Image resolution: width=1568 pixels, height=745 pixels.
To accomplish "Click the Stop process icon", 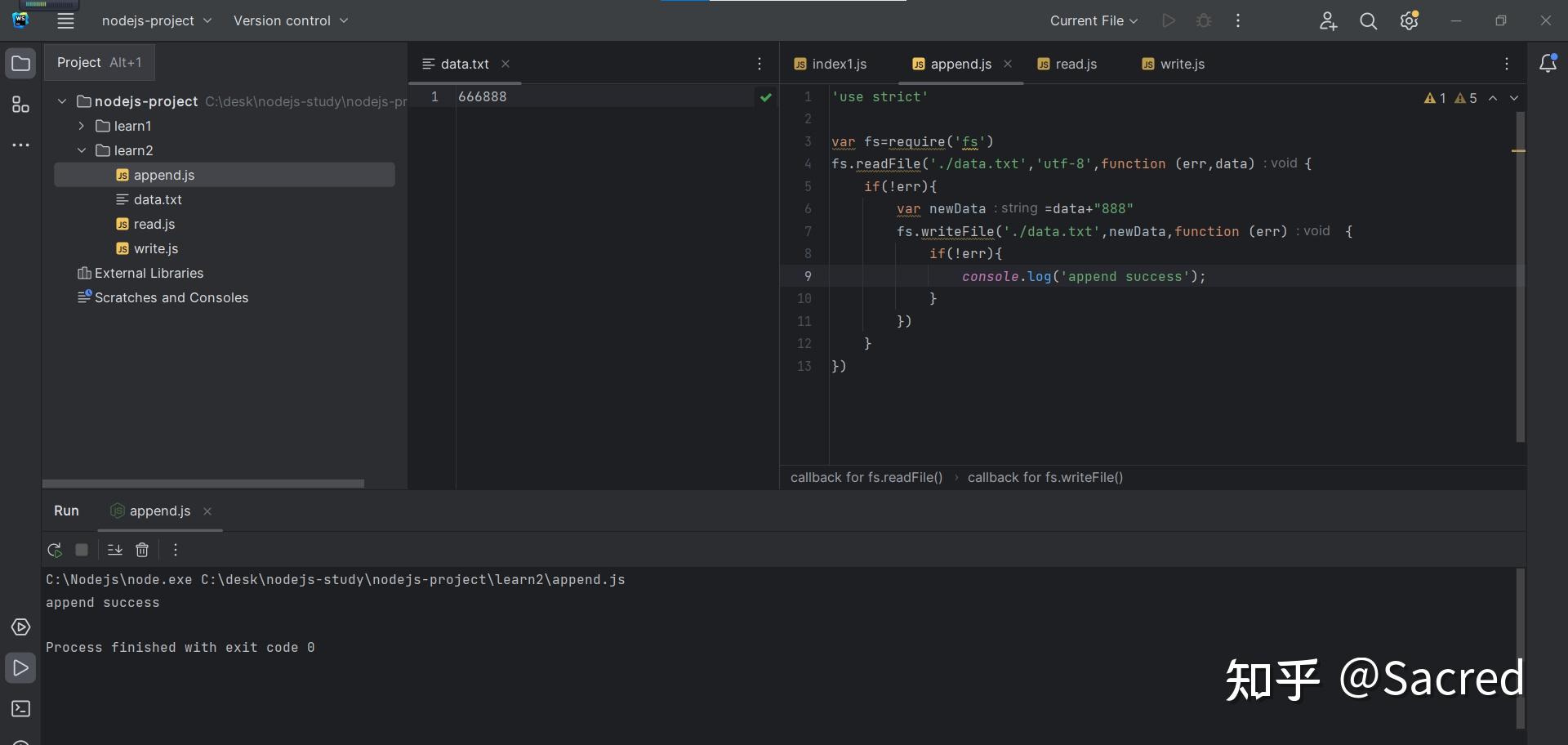I will point(82,550).
